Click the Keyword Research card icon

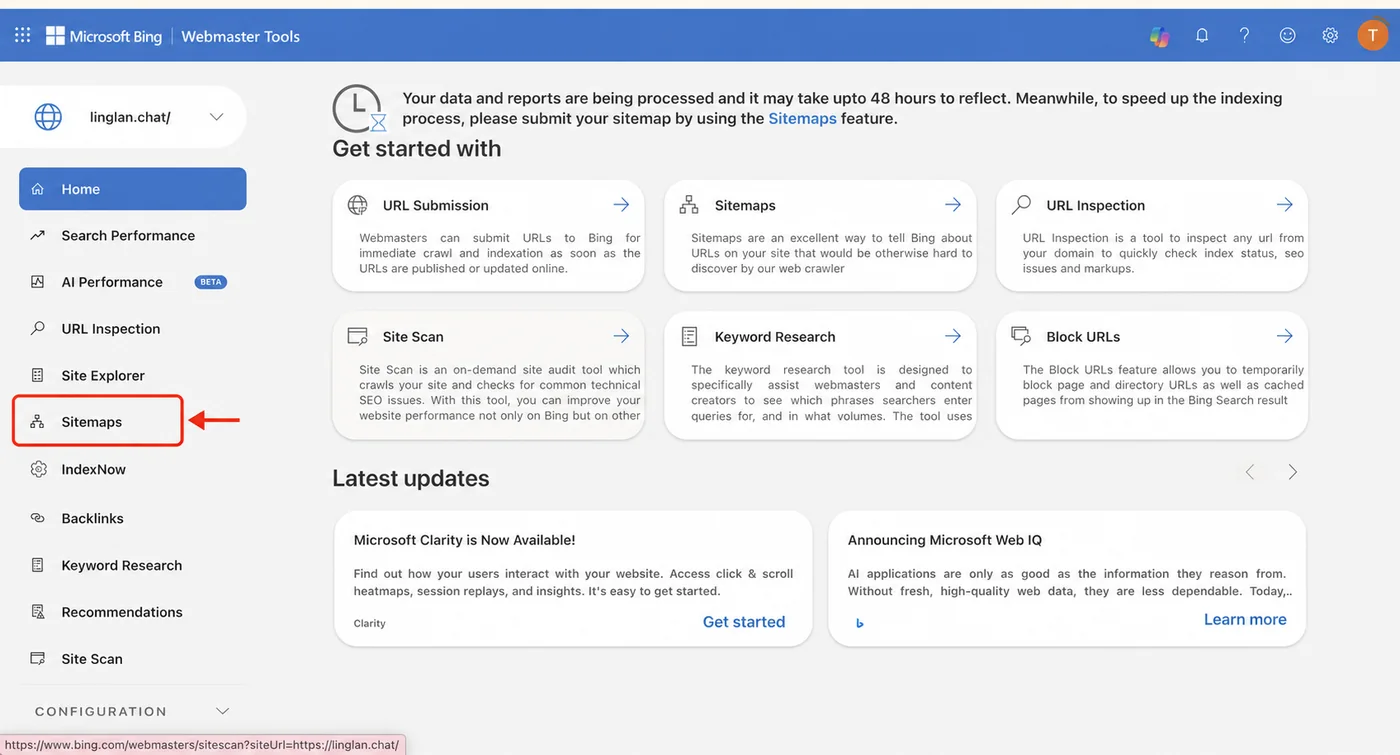pyautogui.click(x=689, y=336)
